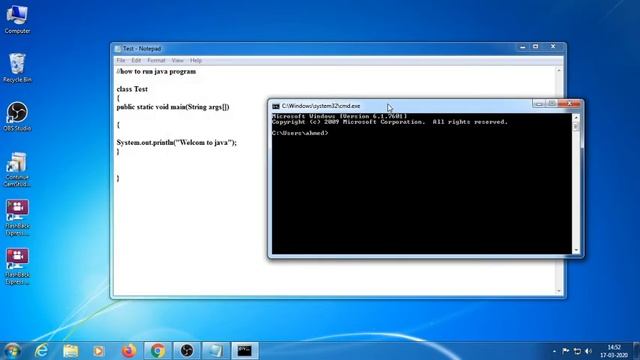Viewport: 640px width, 360px height.
Task: Click the network sync tray icon
Action: pos(577,351)
